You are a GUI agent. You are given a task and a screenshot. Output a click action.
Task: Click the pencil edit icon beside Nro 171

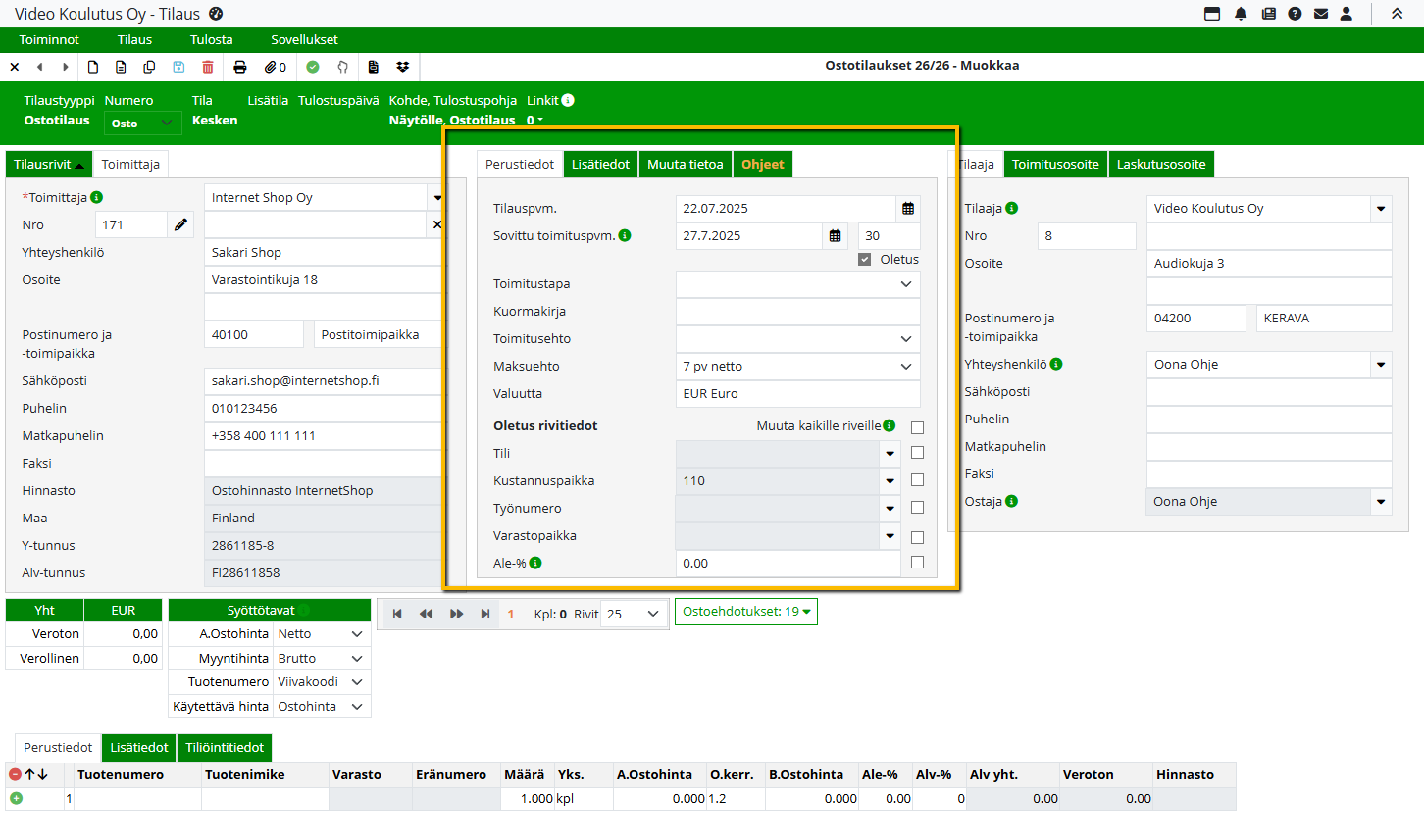point(180,224)
